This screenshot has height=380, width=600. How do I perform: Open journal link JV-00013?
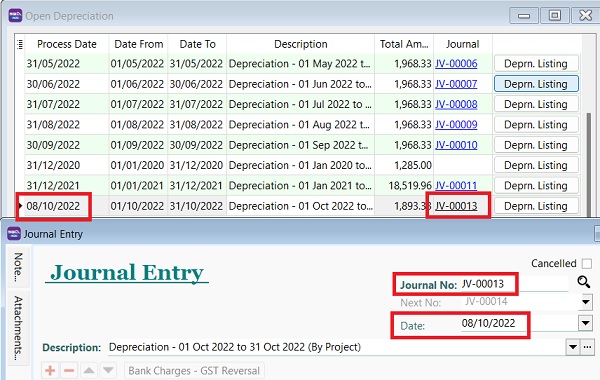[x=456, y=206]
